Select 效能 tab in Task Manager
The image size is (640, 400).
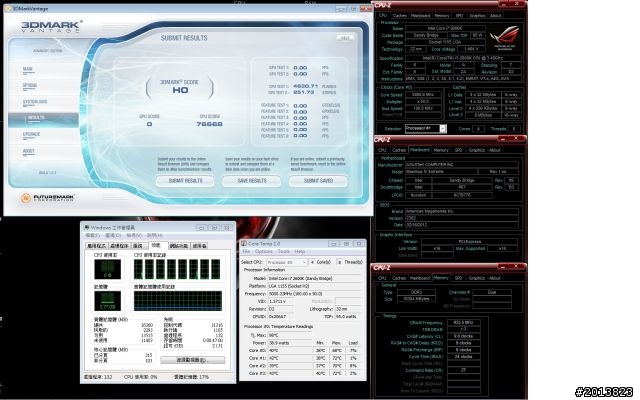(x=156, y=245)
